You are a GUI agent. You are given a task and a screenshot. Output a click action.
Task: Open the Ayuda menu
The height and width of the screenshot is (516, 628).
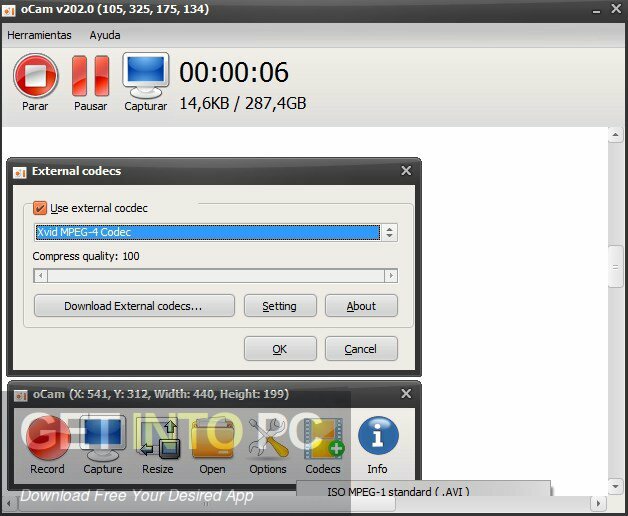click(x=105, y=35)
